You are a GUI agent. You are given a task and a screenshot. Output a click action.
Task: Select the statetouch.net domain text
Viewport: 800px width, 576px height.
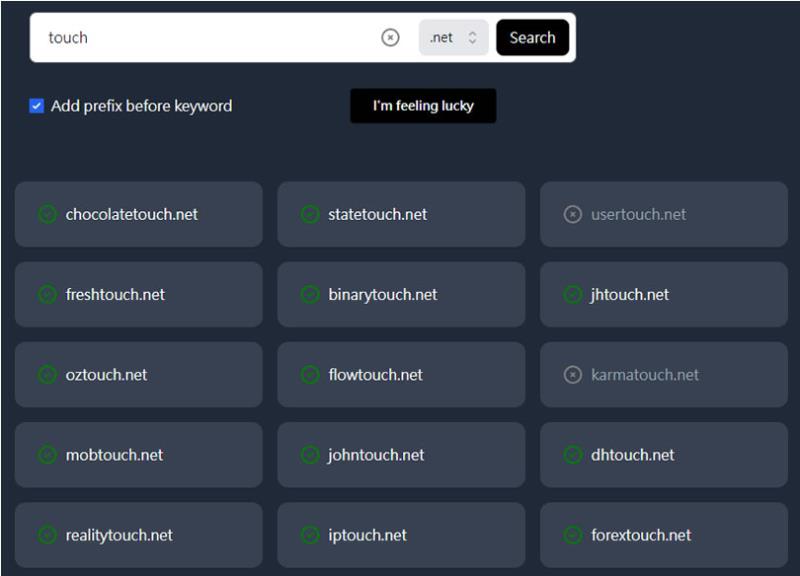pos(378,214)
